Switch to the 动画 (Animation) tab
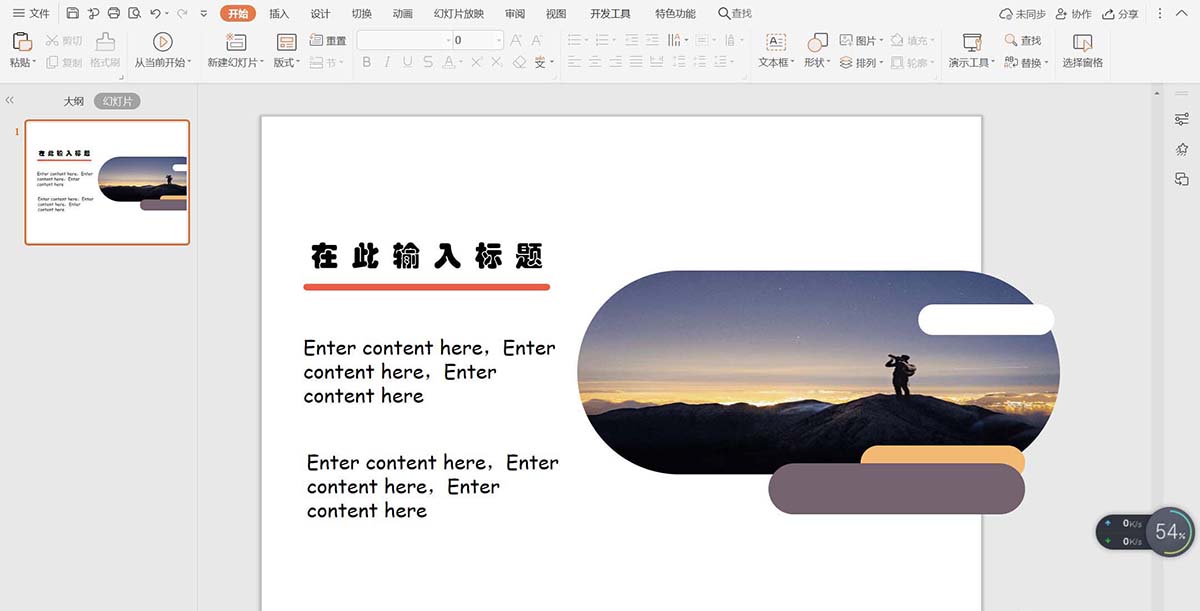 point(402,14)
